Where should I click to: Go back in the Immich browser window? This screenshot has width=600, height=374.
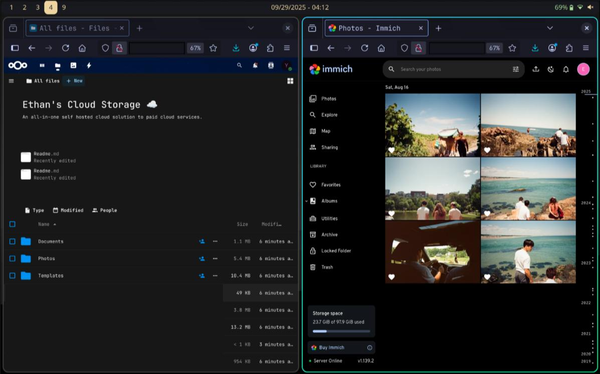point(331,48)
